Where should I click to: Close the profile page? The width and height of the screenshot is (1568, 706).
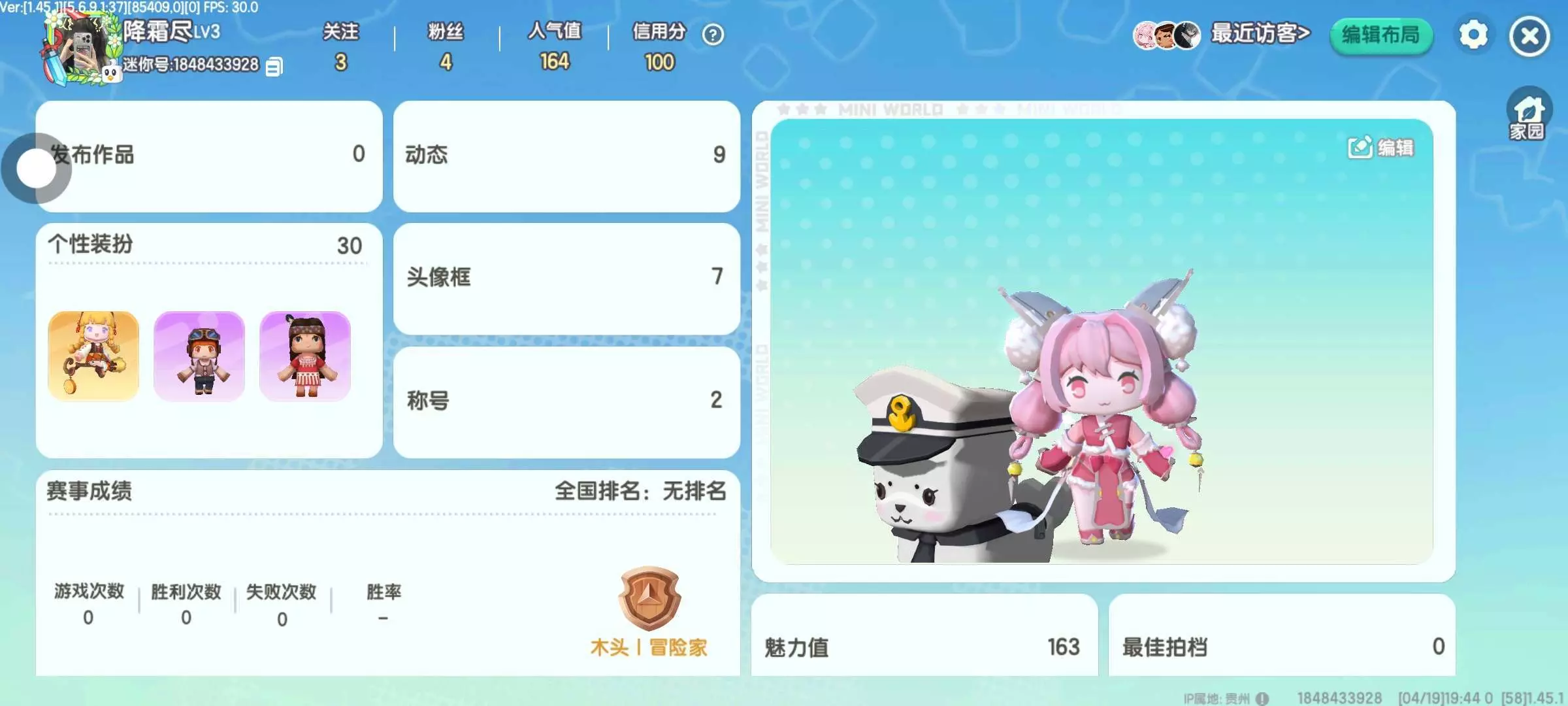click(1529, 36)
